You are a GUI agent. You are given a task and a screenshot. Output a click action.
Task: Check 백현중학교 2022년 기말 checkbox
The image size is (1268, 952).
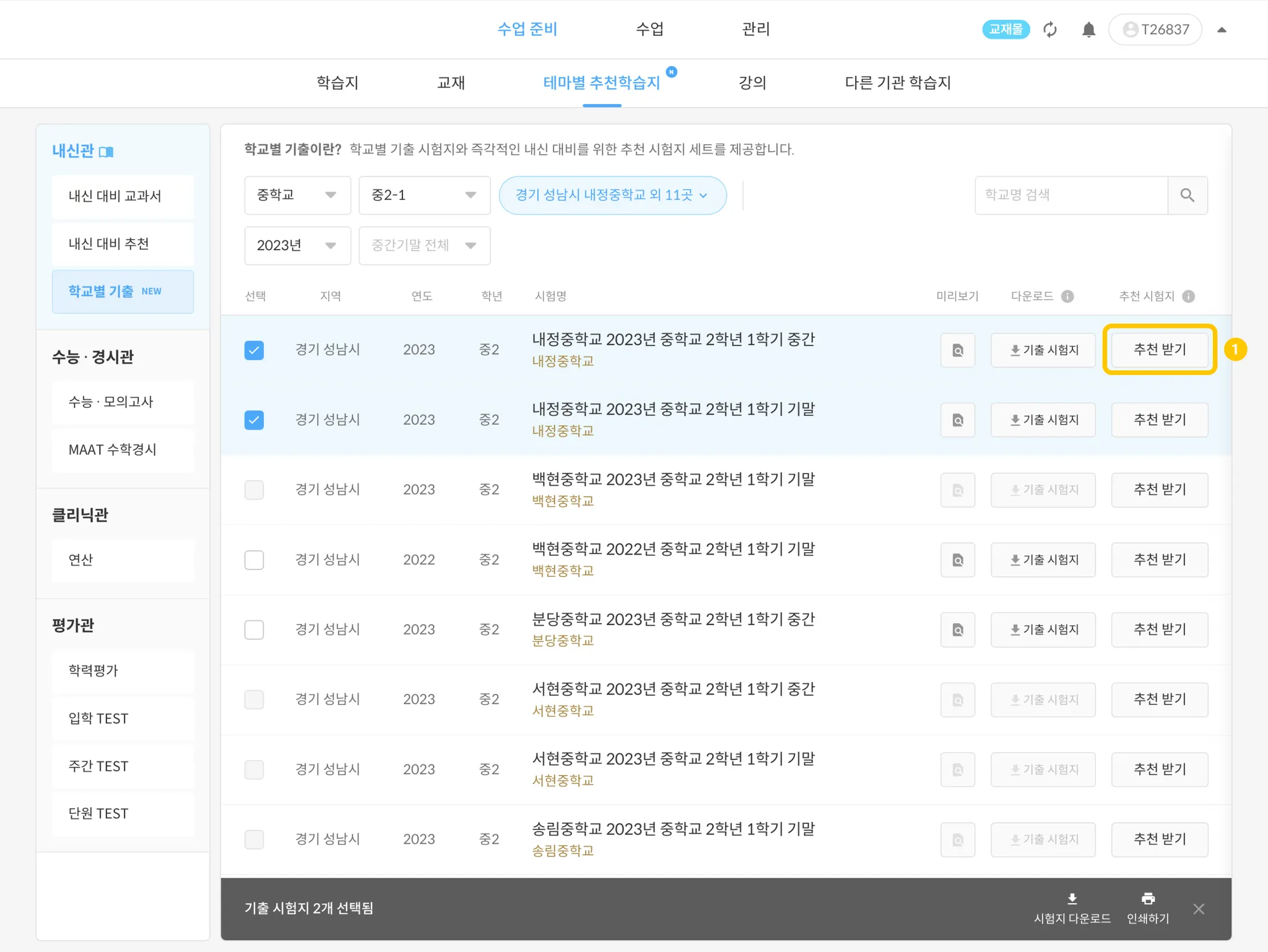click(254, 560)
